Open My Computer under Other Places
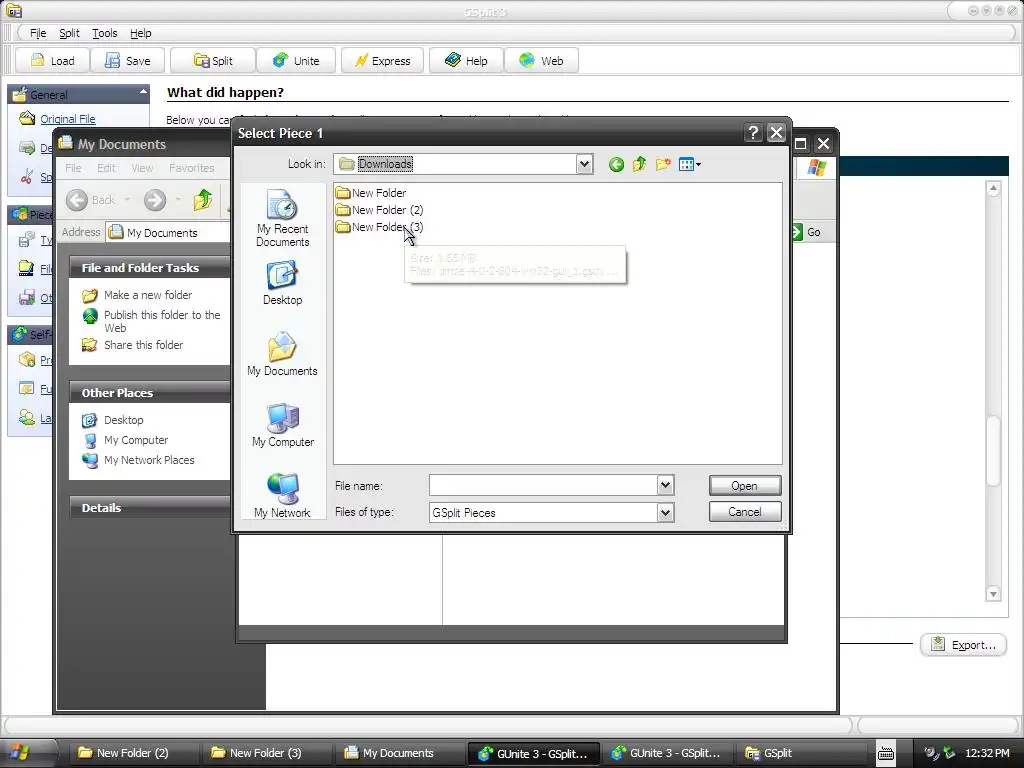This screenshot has width=1024, height=768. coord(136,440)
